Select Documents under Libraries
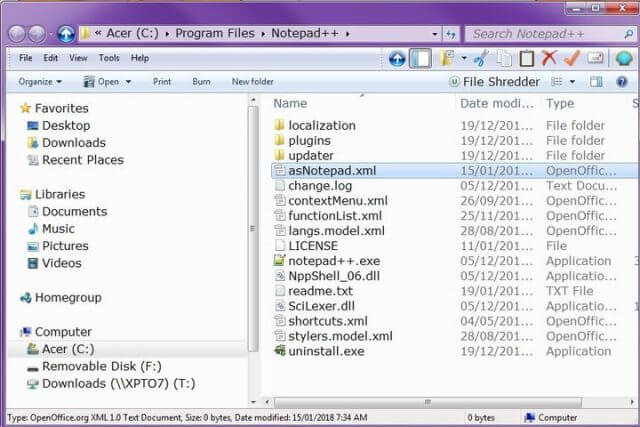This screenshot has width=640, height=427. pyautogui.click(x=67, y=211)
